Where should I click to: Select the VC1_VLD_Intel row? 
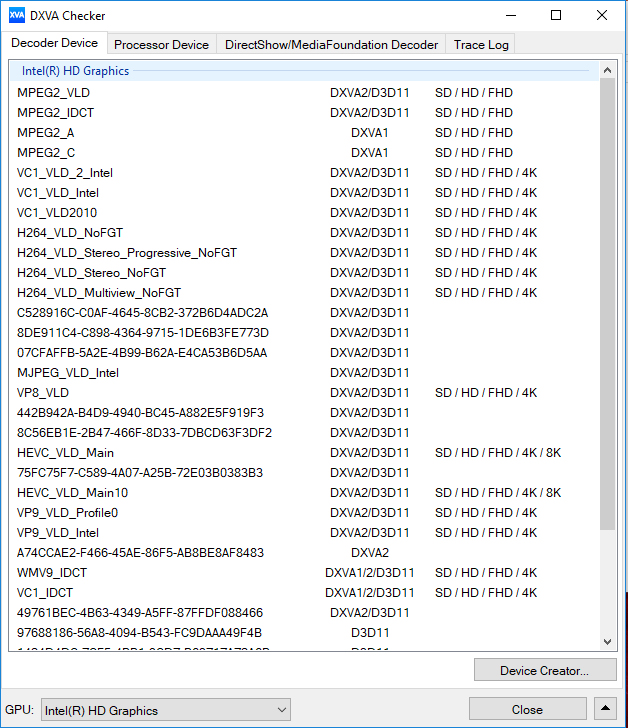[x=304, y=193]
